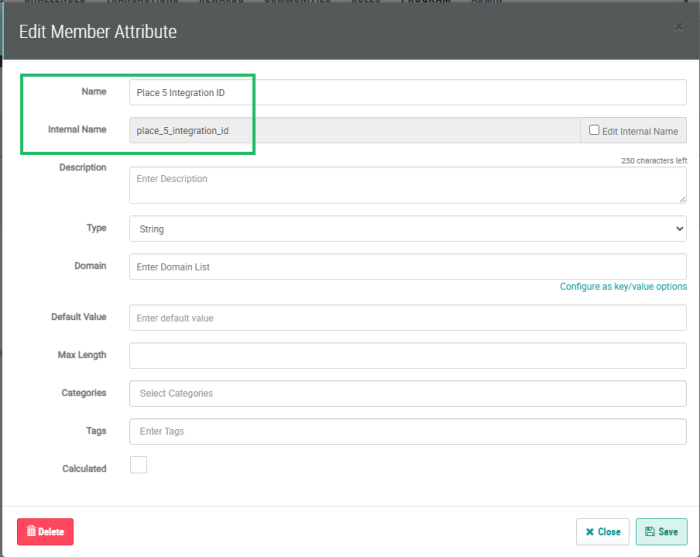Click the Internal Name field
Screen dimensions: 700x557
click(x=354, y=131)
